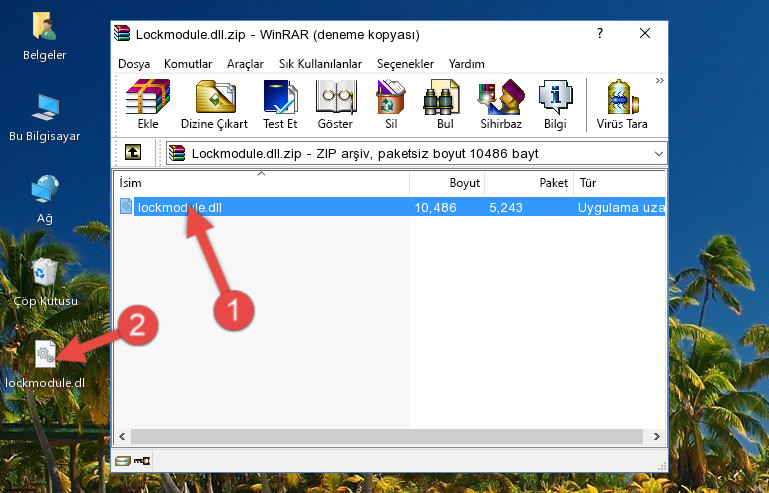Click the disk icon in status bar
The width and height of the screenshot is (769, 493).
pyautogui.click(x=123, y=461)
